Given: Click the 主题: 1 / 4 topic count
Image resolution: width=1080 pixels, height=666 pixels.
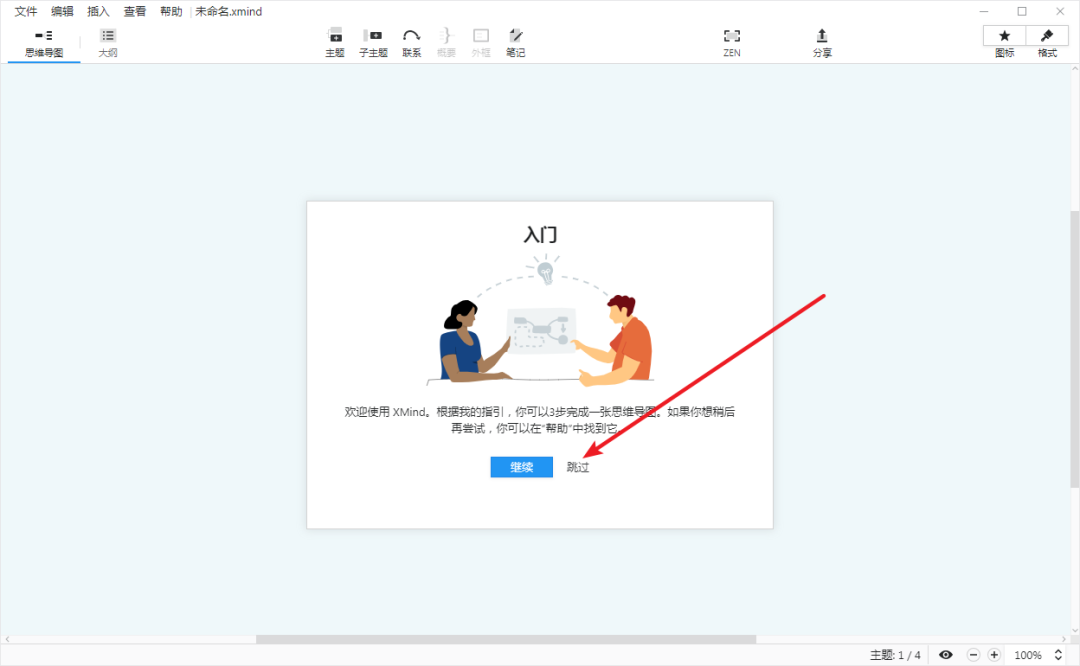Looking at the screenshot, I should pos(895,655).
